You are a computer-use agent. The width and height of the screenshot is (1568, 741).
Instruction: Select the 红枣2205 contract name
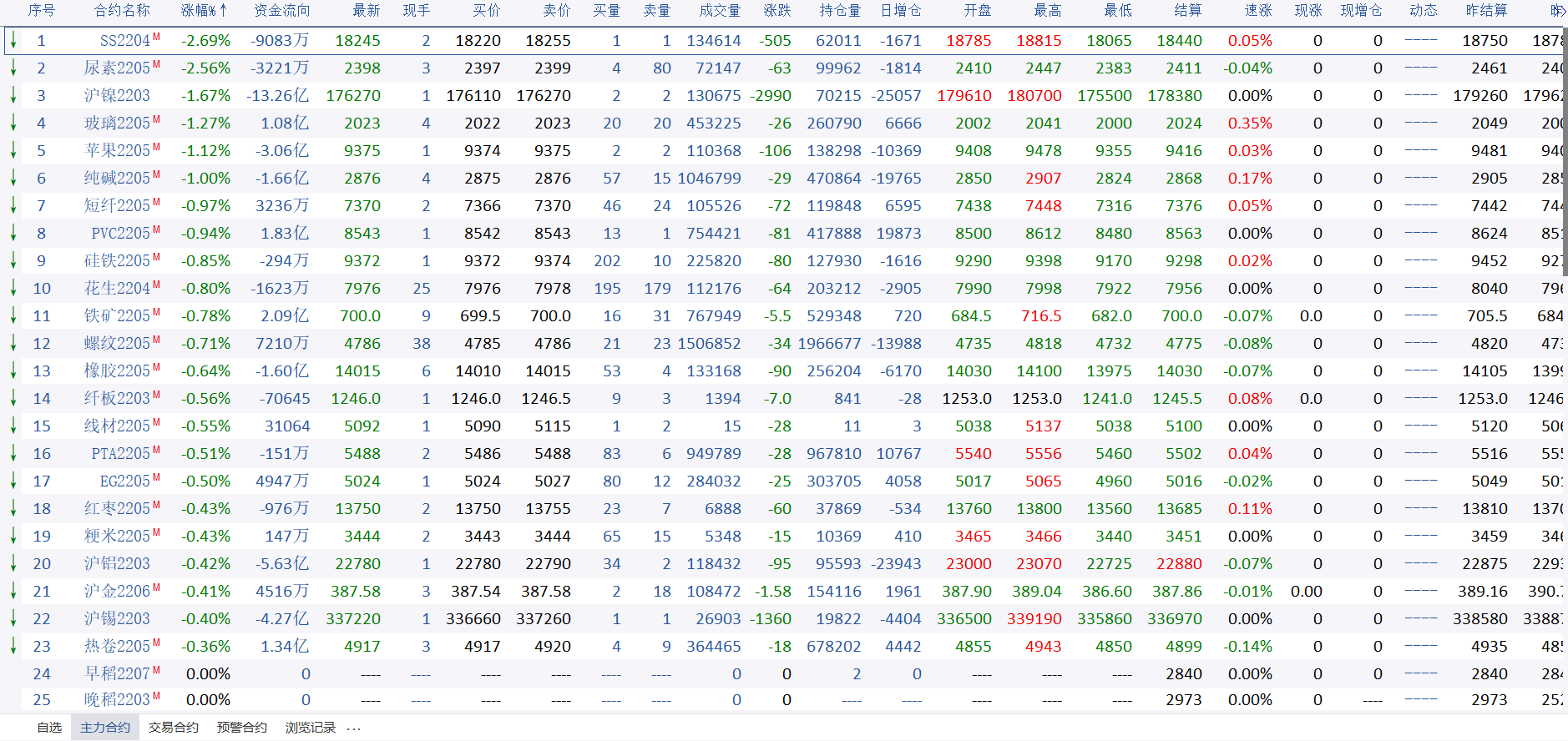117,508
